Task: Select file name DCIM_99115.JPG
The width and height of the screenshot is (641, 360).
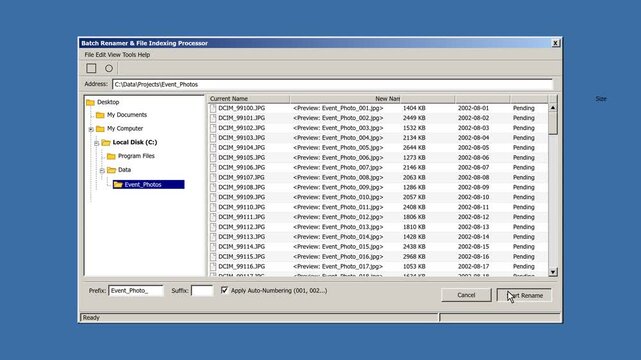Action: pos(241,257)
